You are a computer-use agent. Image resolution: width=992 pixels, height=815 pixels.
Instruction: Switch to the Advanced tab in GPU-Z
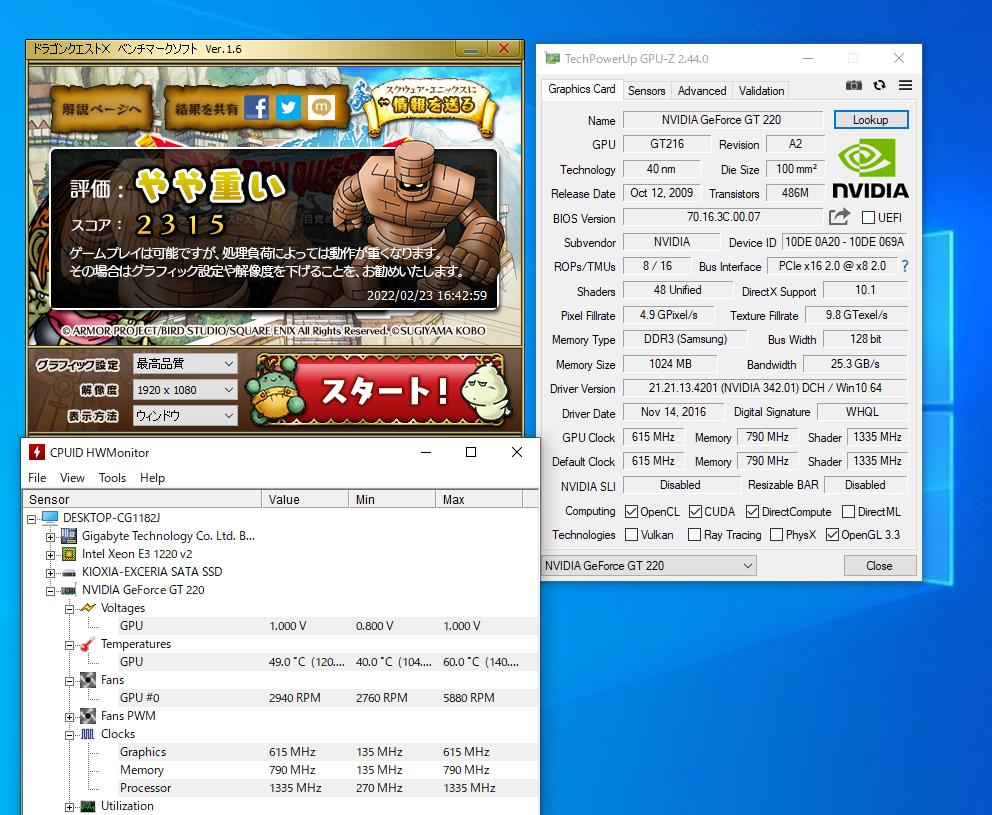(702, 90)
